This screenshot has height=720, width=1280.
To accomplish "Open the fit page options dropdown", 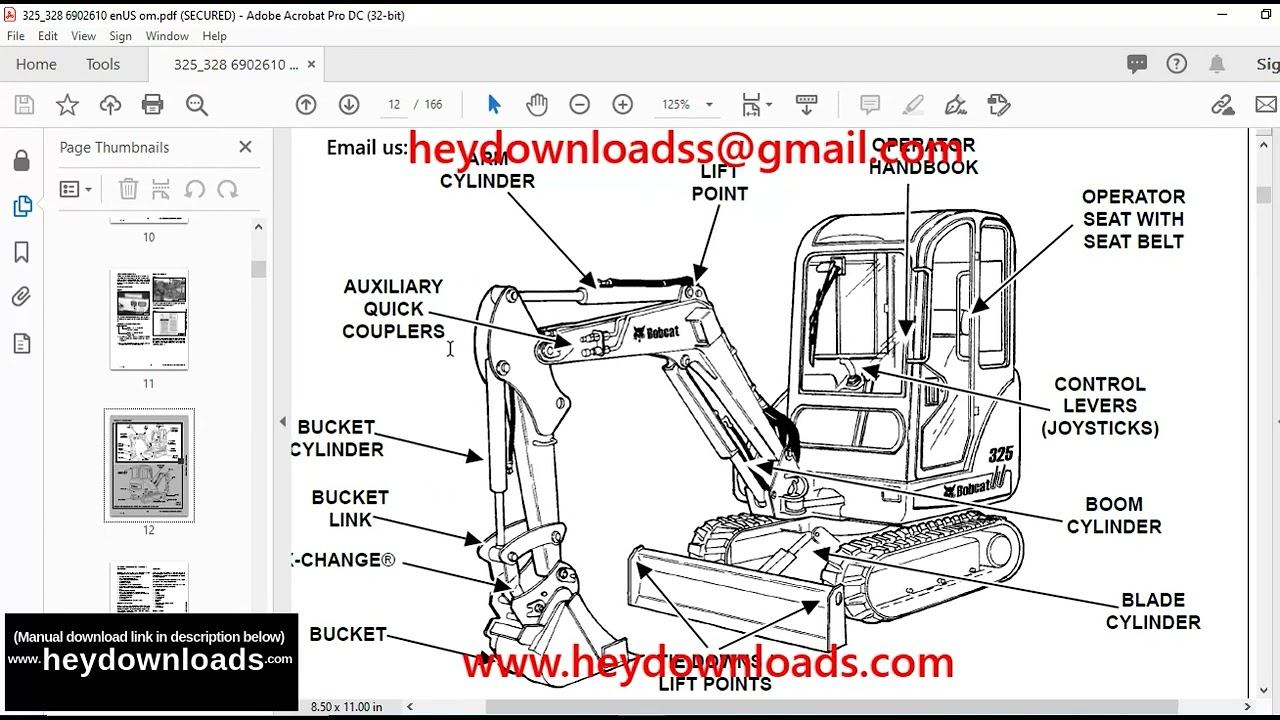I will 757,104.
